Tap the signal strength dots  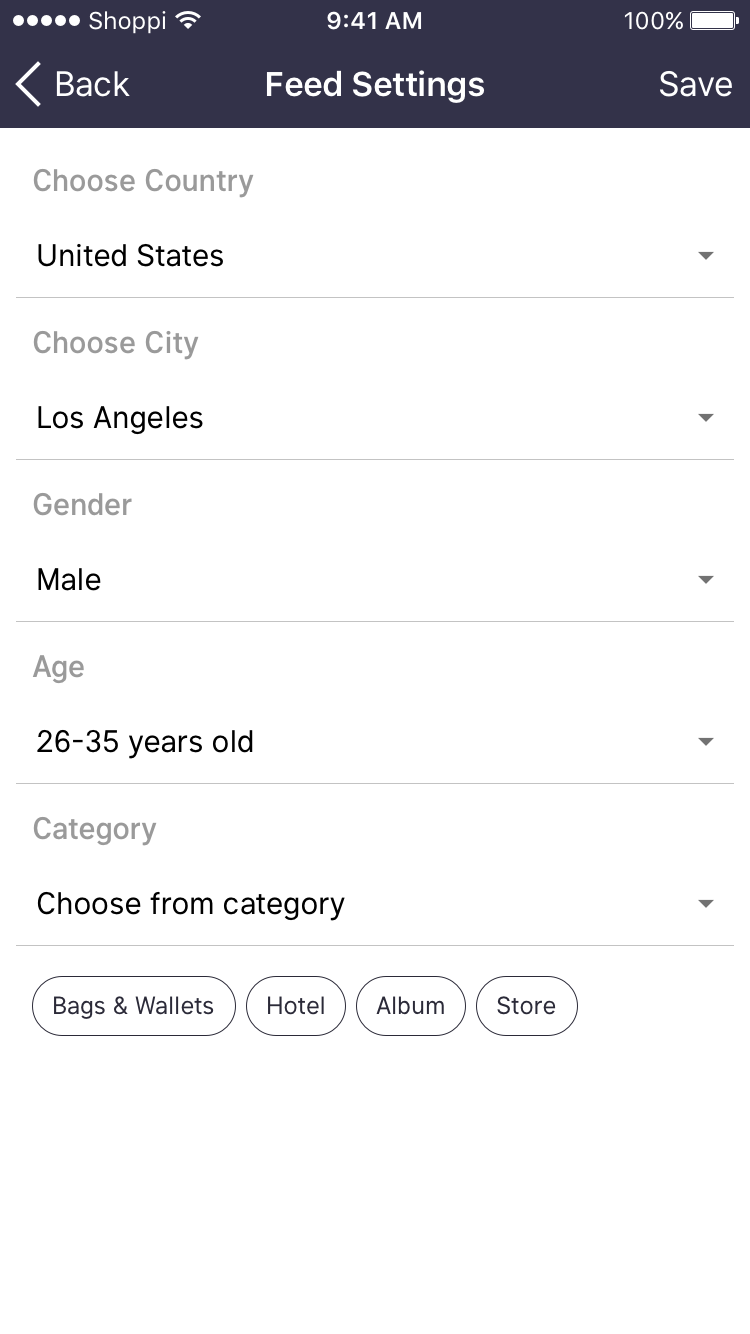tap(45, 21)
